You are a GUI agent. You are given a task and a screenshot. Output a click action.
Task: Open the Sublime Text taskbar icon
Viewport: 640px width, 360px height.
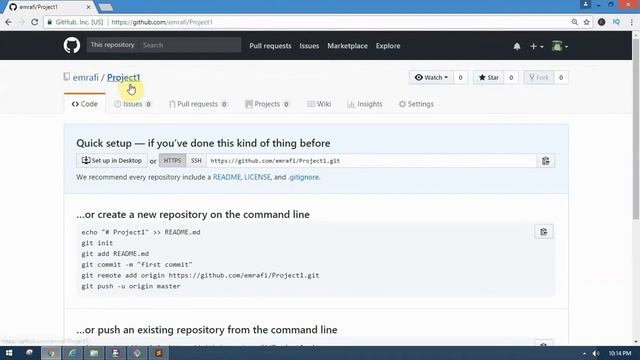point(158,353)
